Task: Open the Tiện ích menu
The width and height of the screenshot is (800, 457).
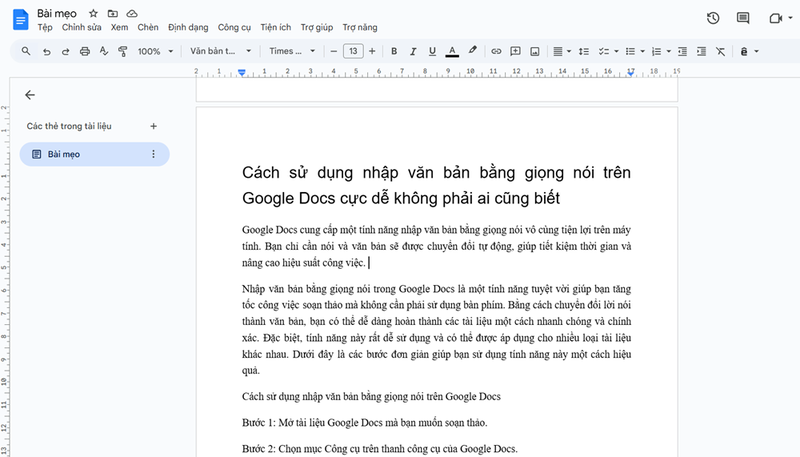Action: 276,27
